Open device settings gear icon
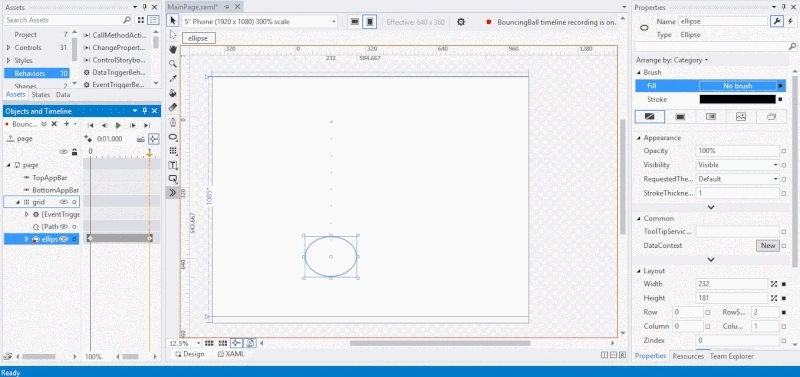The height and width of the screenshot is (377, 800). click(x=461, y=22)
